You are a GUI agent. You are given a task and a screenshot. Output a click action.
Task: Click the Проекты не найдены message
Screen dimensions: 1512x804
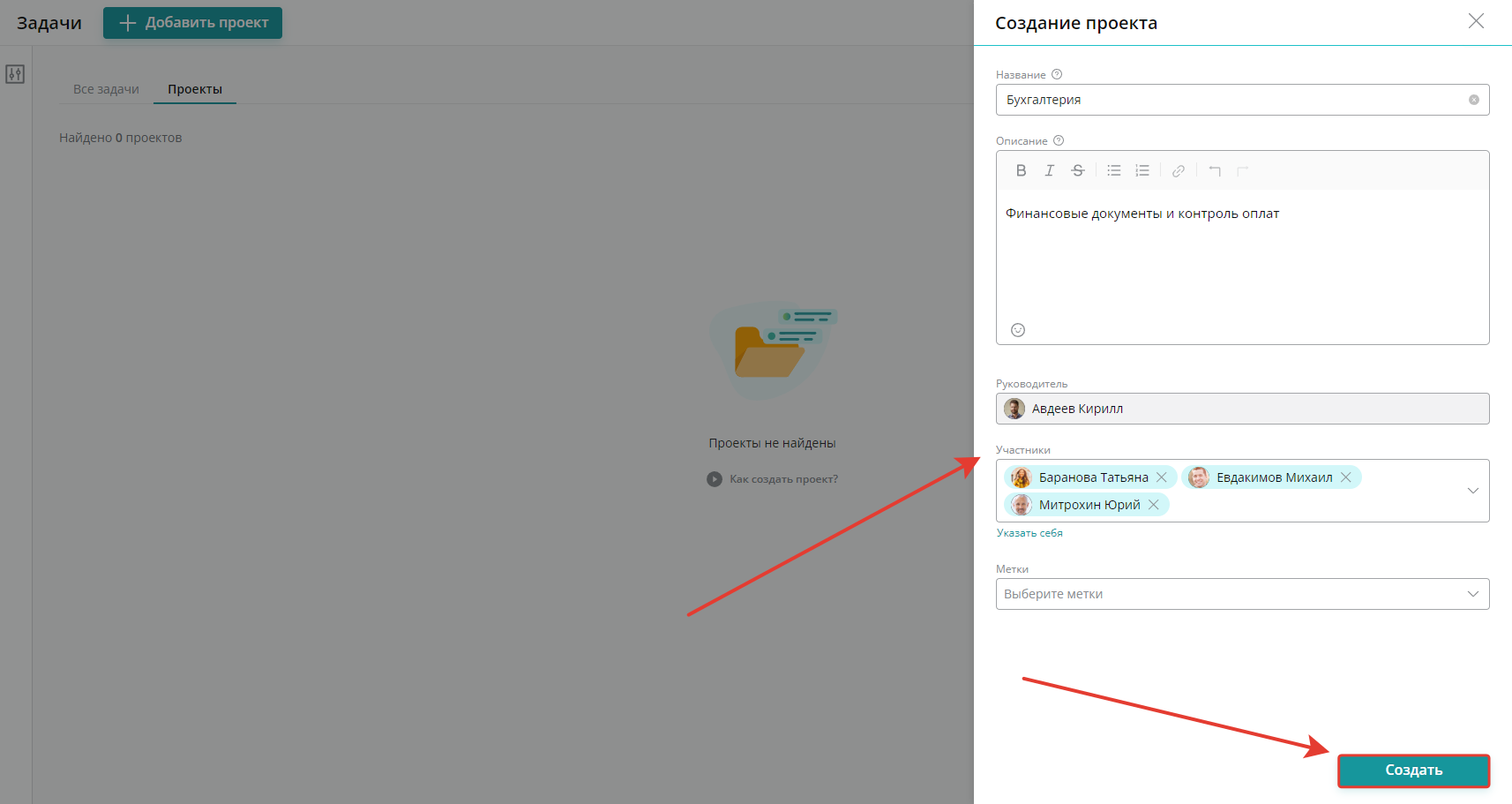click(x=772, y=443)
